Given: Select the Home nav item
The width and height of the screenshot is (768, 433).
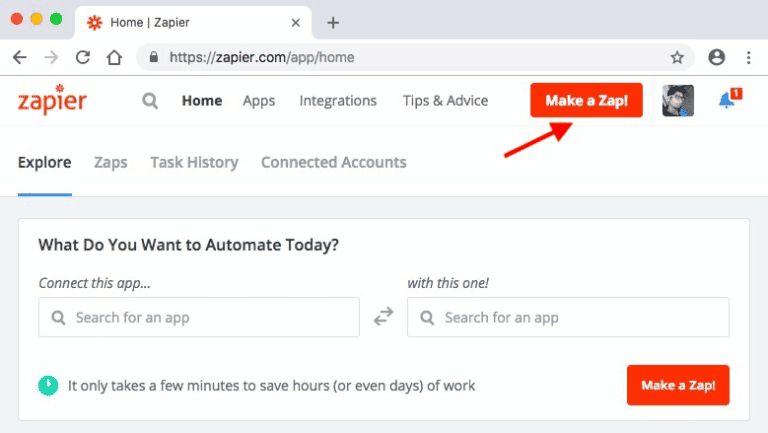Looking at the screenshot, I should coord(202,100).
